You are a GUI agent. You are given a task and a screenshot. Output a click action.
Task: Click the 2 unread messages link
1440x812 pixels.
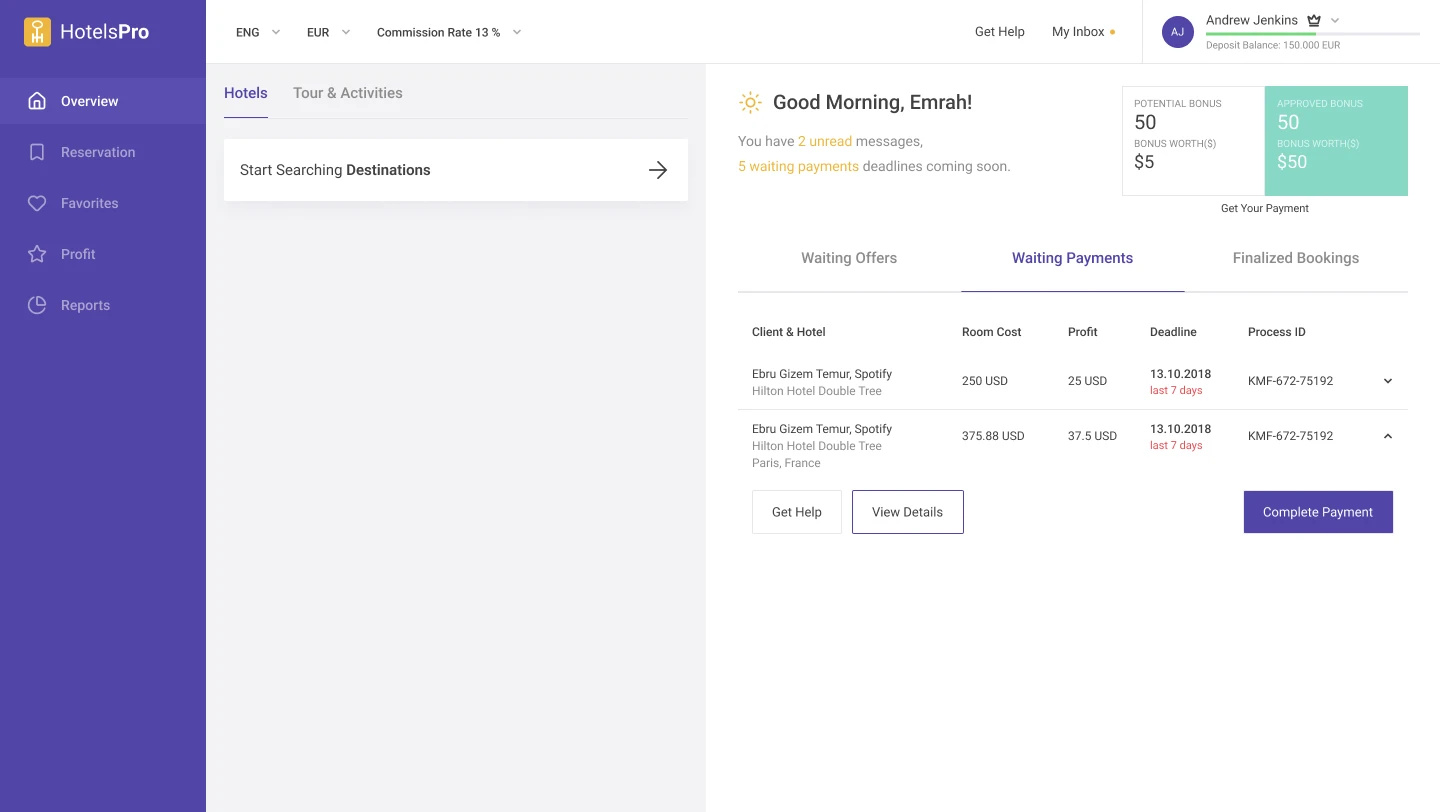click(x=825, y=141)
